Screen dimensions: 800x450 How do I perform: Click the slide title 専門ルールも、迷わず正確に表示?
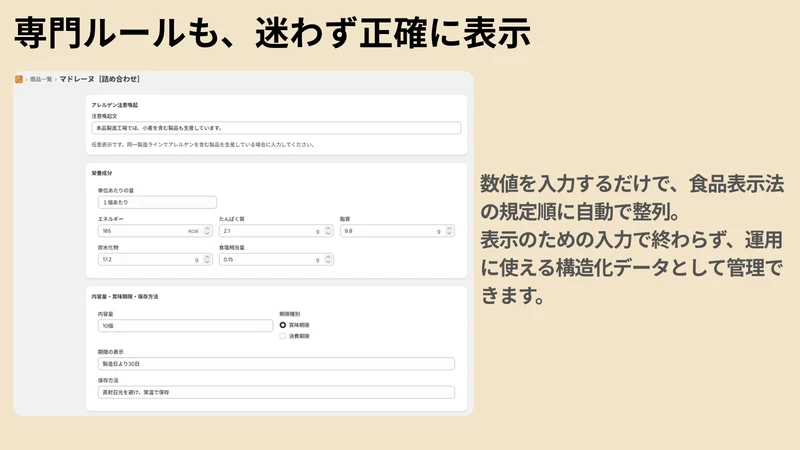(273, 33)
